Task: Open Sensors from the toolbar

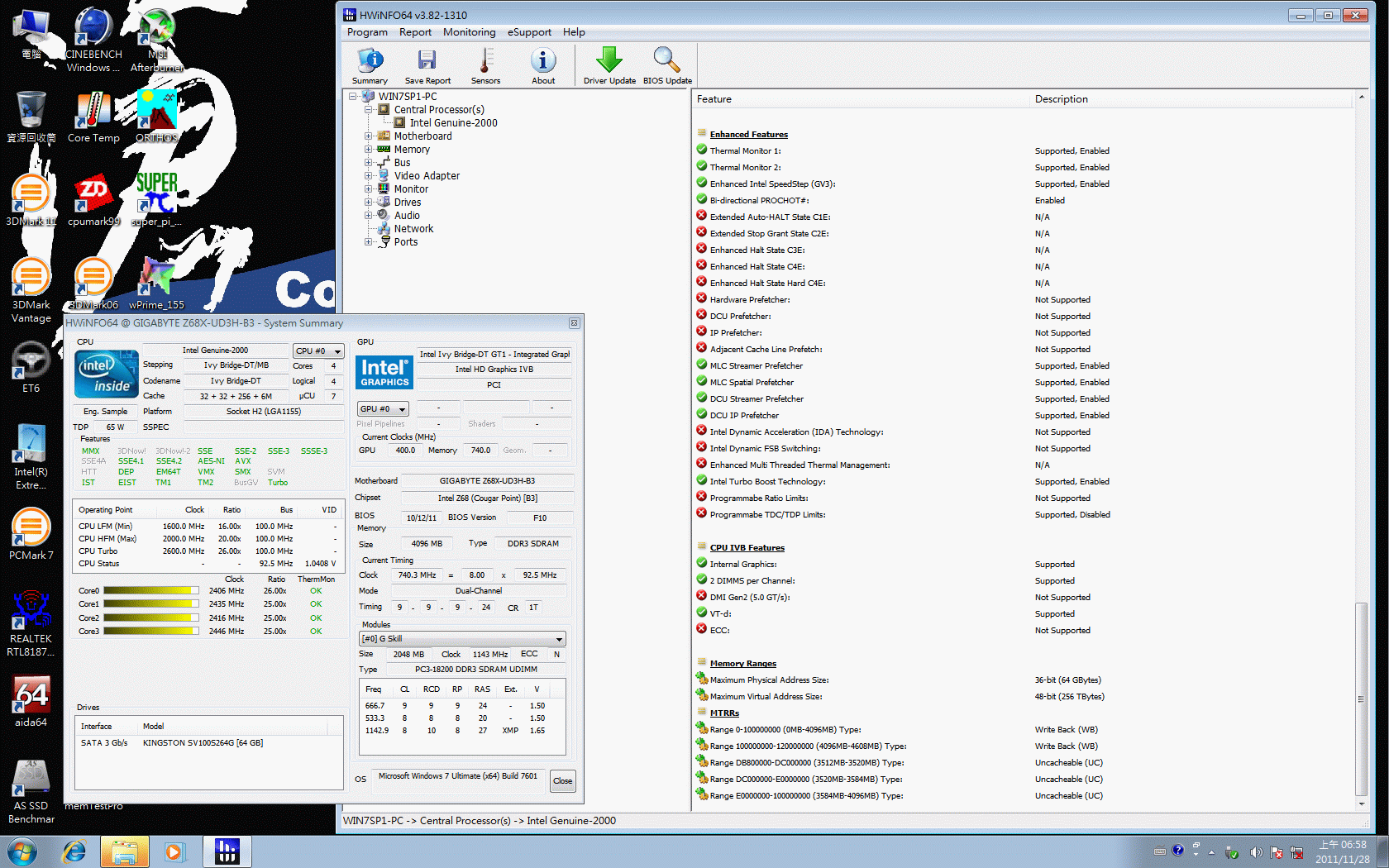Action: pyautogui.click(x=485, y=65)
